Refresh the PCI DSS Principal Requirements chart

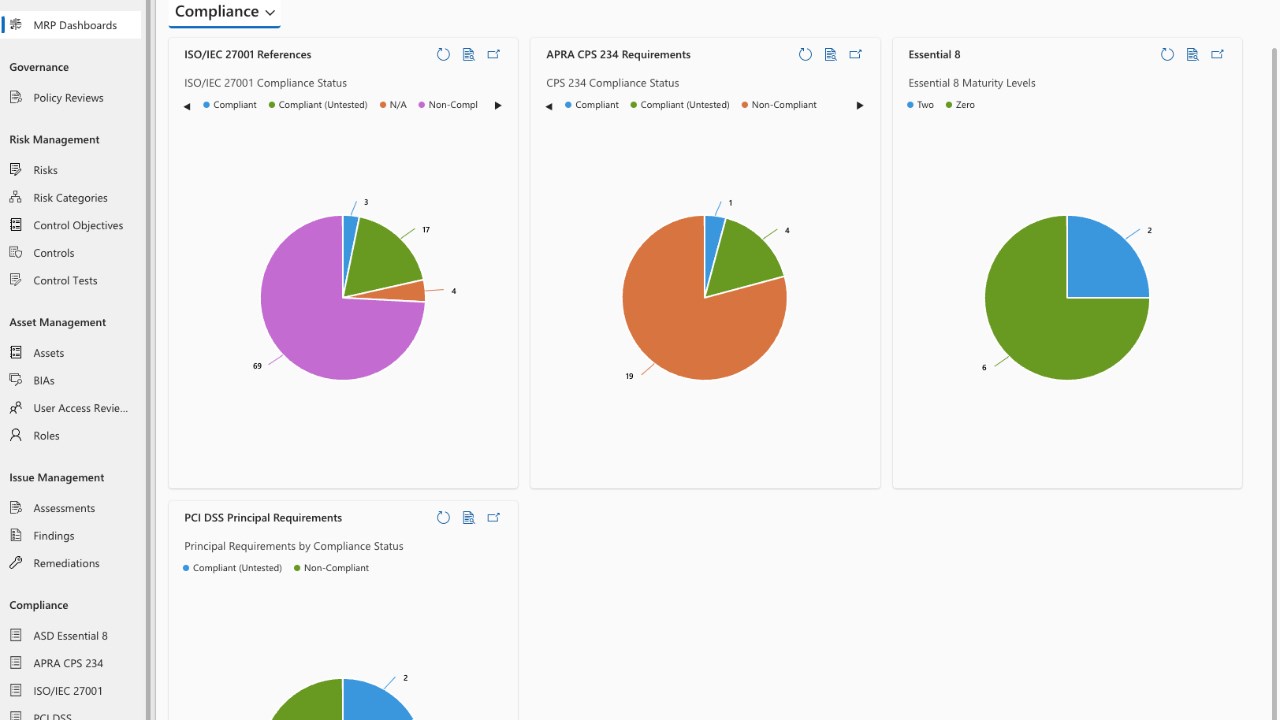point(443,518)
